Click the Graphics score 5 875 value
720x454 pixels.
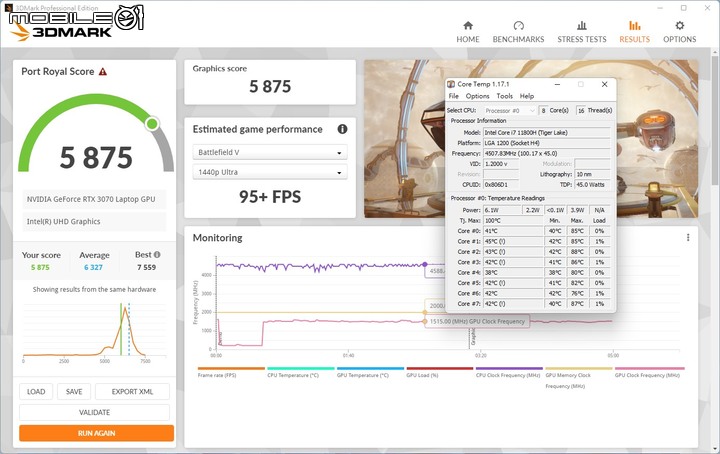click(270, 86)
